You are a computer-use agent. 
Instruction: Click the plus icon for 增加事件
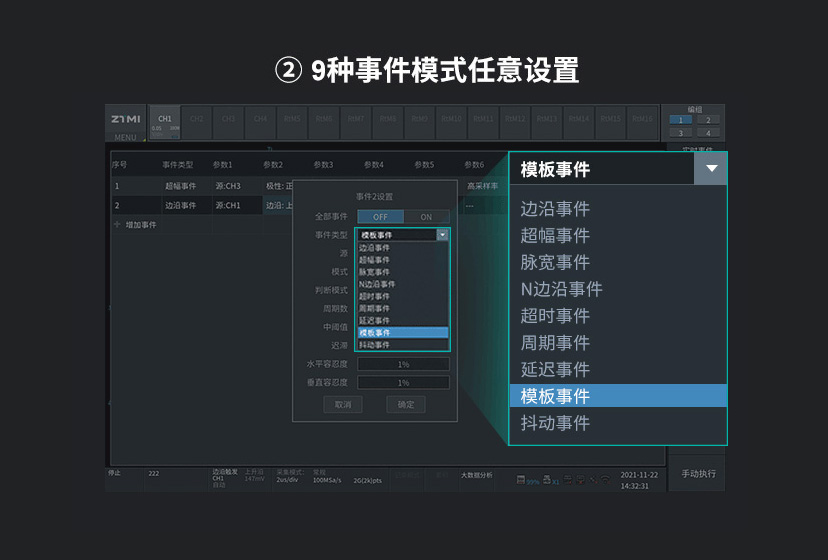[117, 225]
